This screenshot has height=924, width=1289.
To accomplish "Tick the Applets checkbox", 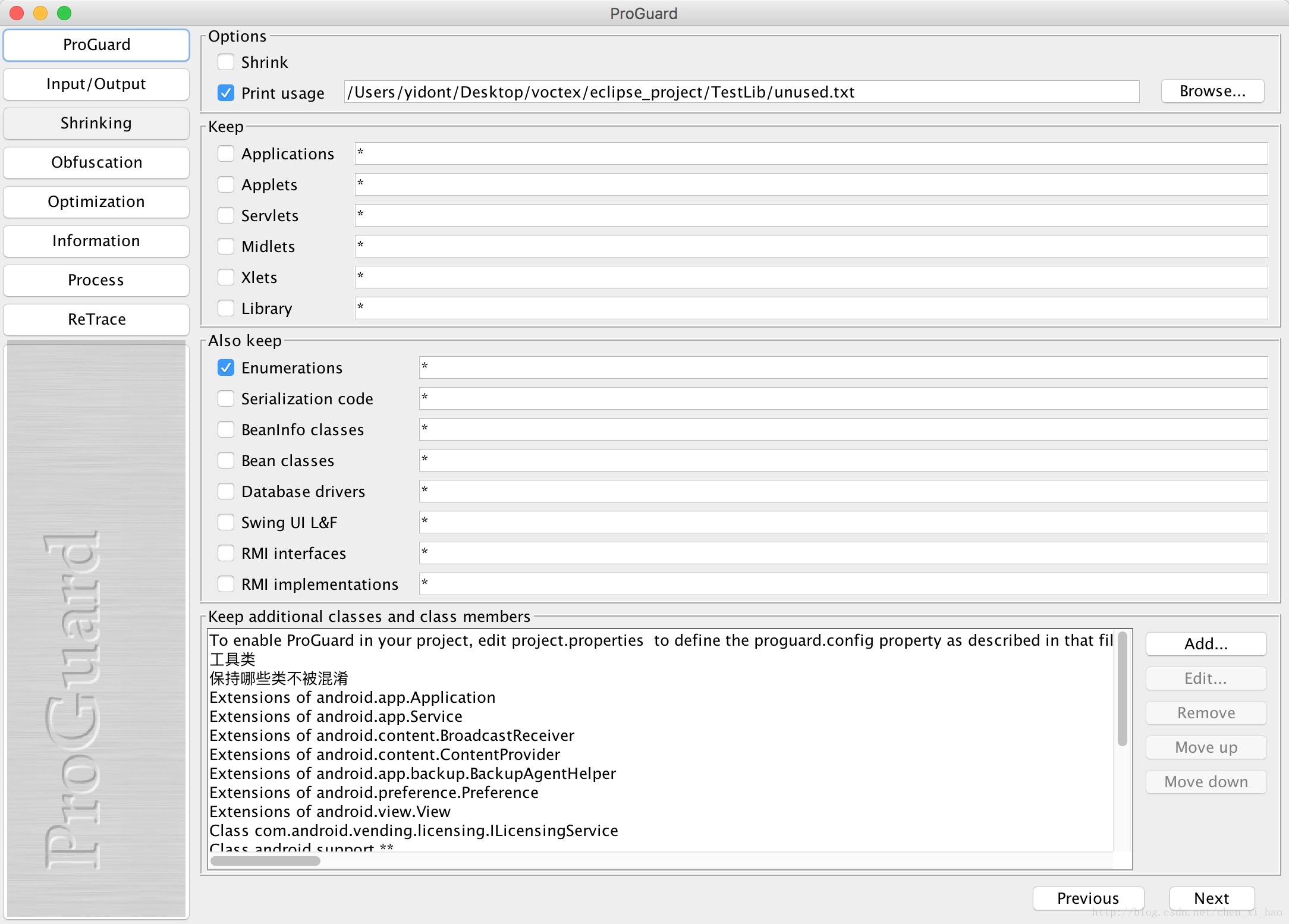I will pyautogui.click(x=226, y=184).
